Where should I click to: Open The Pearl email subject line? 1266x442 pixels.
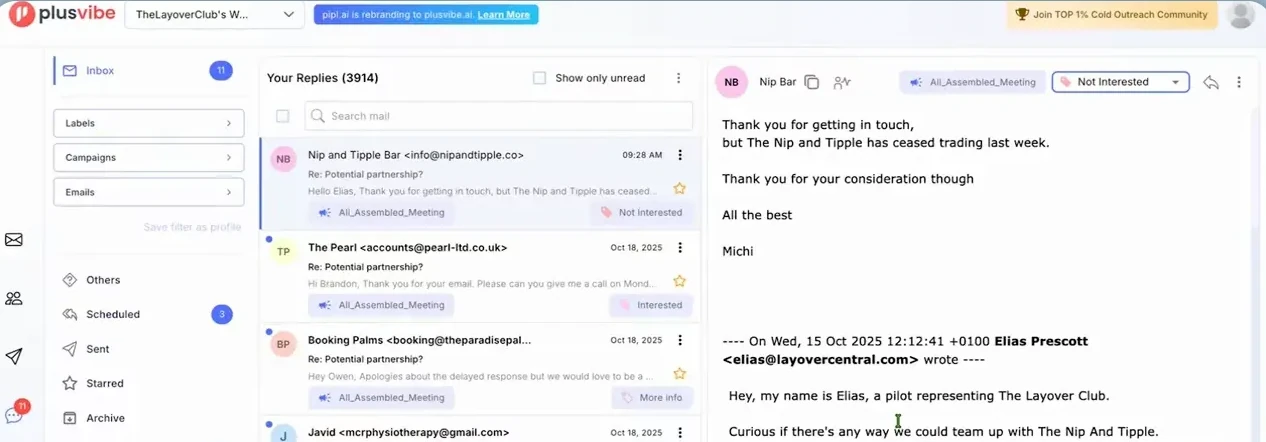(x=365, y=267)
